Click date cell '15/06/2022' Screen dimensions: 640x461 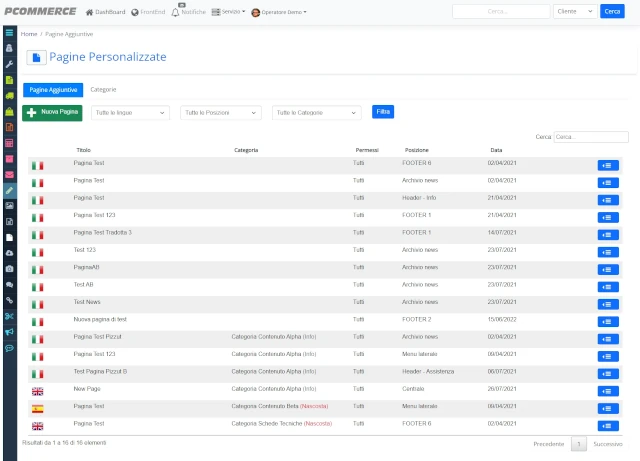502,319
